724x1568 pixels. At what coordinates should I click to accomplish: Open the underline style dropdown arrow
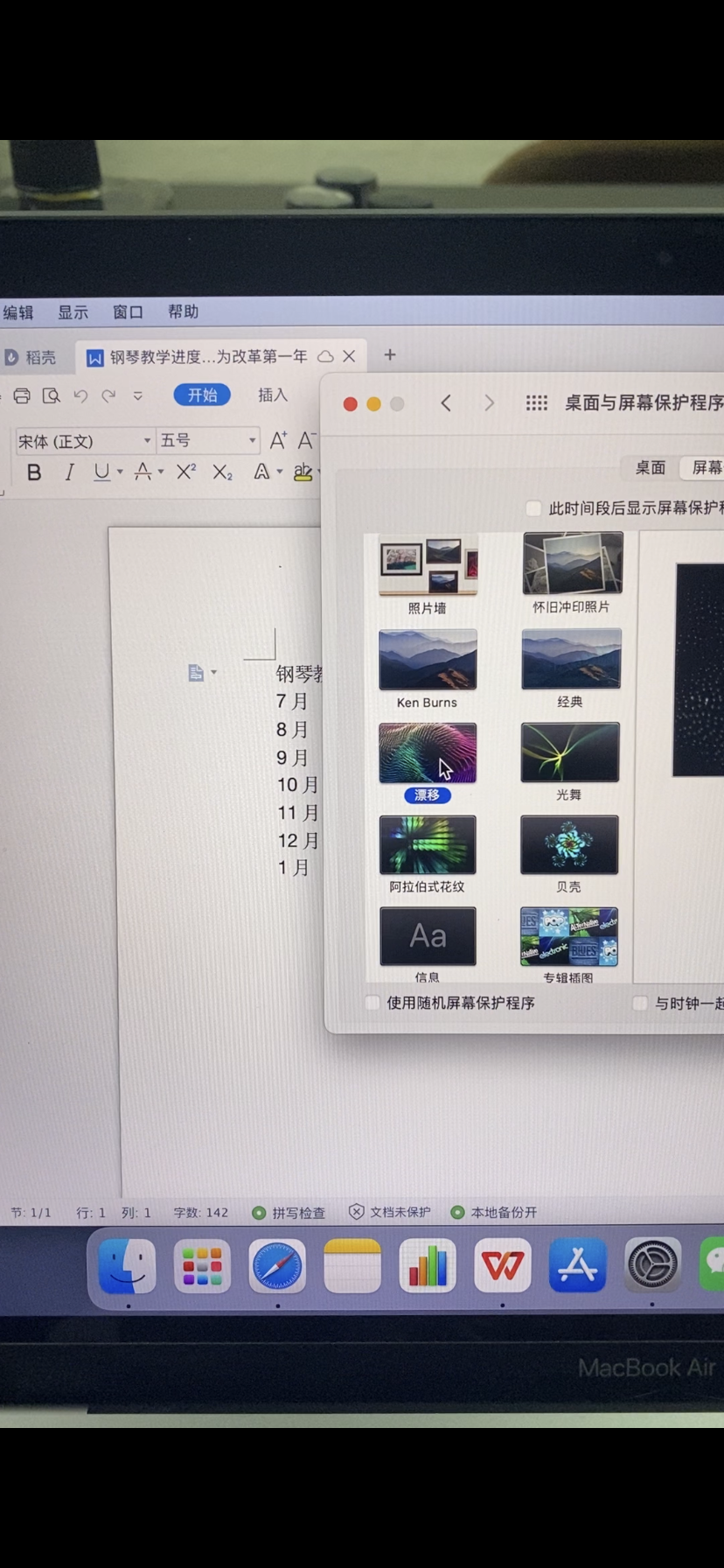point(120,472)
